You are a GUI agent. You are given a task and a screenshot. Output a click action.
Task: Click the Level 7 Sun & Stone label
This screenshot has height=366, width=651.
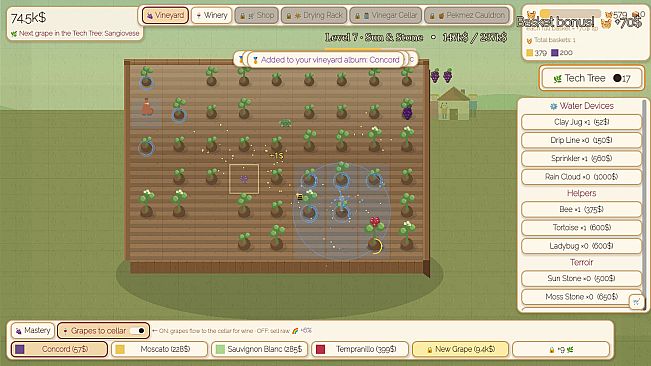tap(374, 37)
